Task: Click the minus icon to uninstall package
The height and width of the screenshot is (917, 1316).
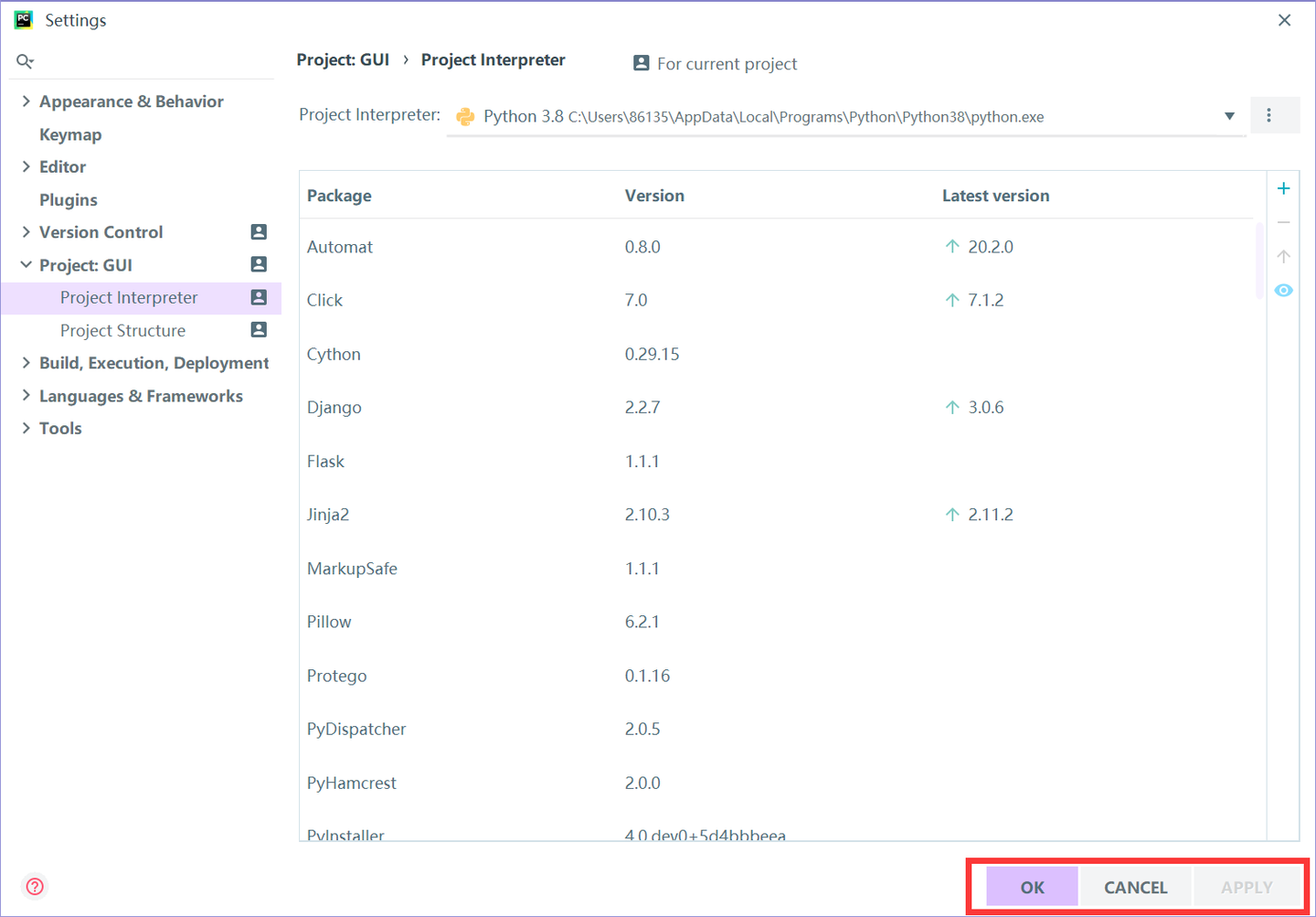Action: (1283, 222)
